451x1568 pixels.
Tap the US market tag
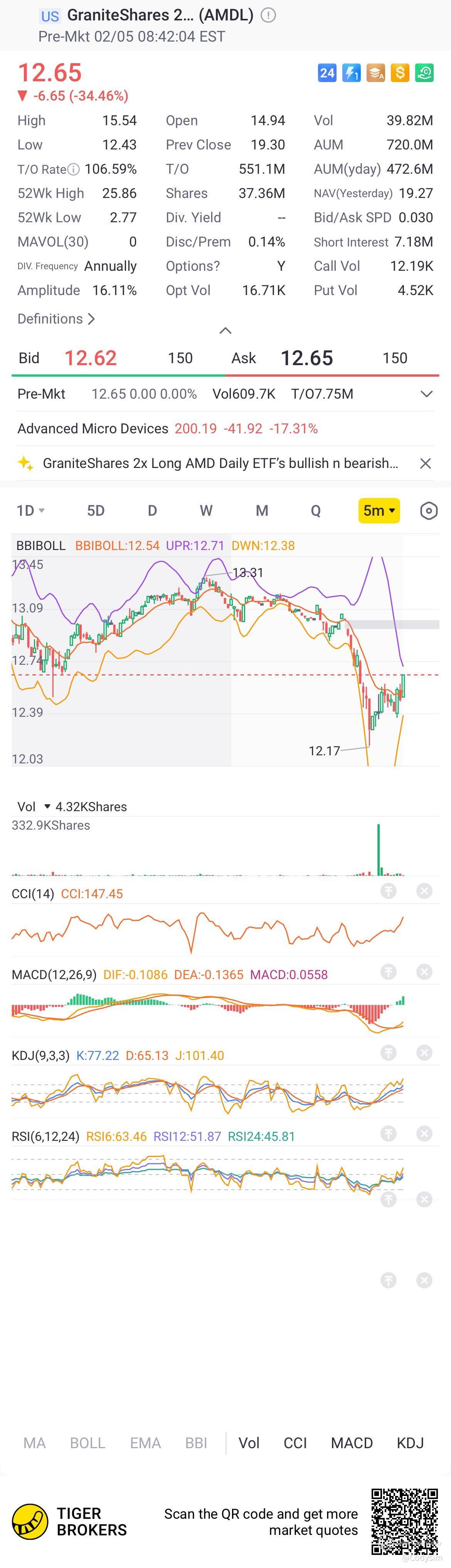pyautogui.click(x=50, y=16)
